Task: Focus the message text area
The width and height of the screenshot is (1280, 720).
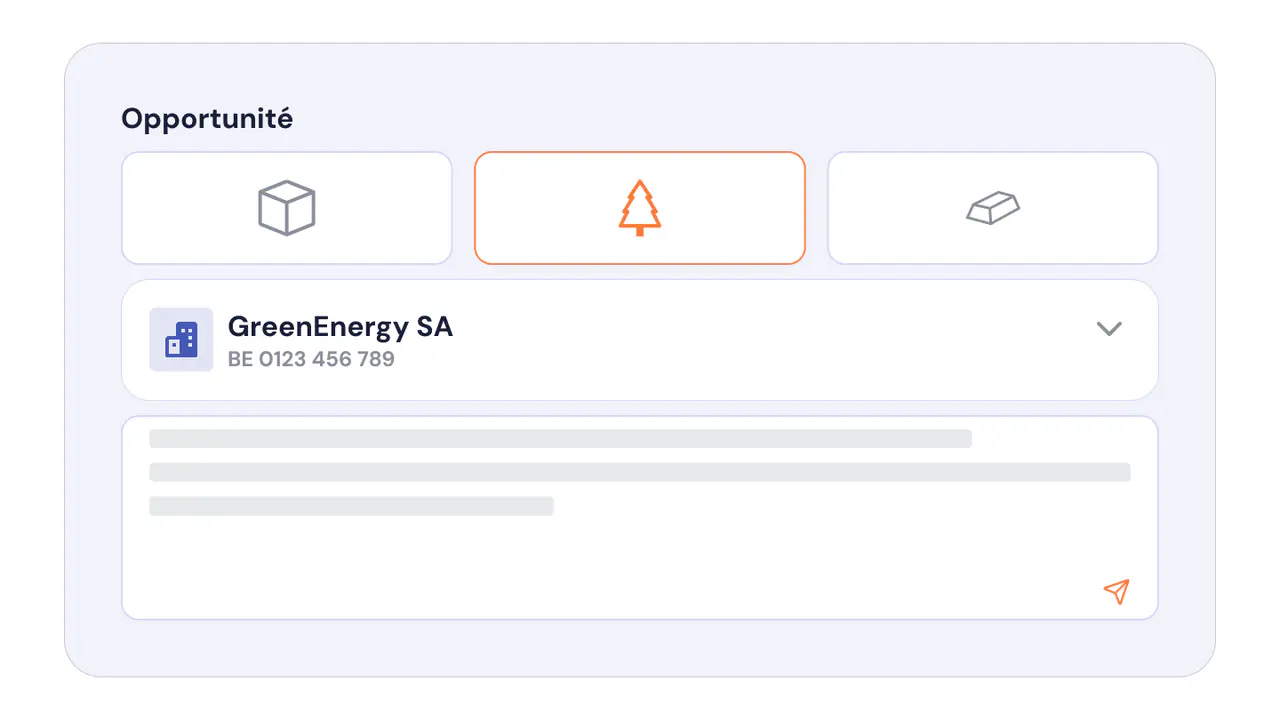Action: pos(640,518)
